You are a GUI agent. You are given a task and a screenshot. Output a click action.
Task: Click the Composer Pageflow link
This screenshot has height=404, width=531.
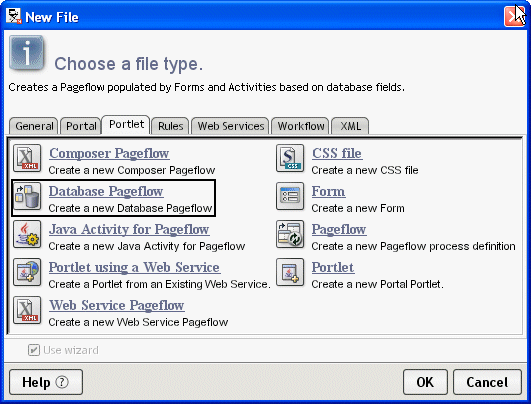109,153
